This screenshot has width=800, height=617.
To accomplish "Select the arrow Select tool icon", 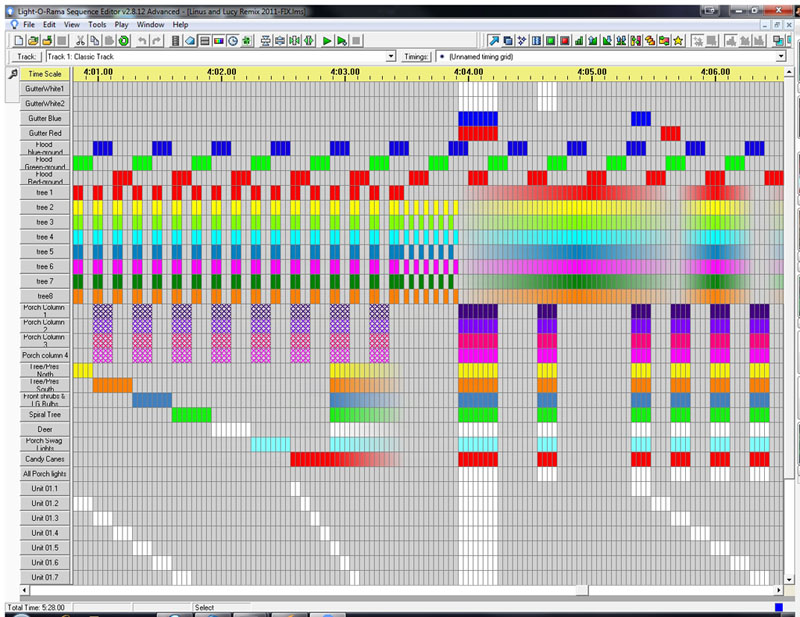I will [494, 40].
